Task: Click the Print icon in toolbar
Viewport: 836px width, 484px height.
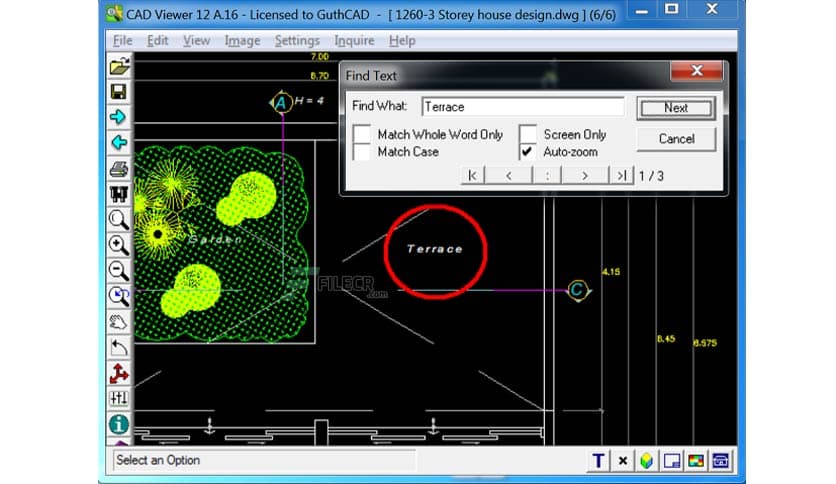Action: [x=119, y=168]
